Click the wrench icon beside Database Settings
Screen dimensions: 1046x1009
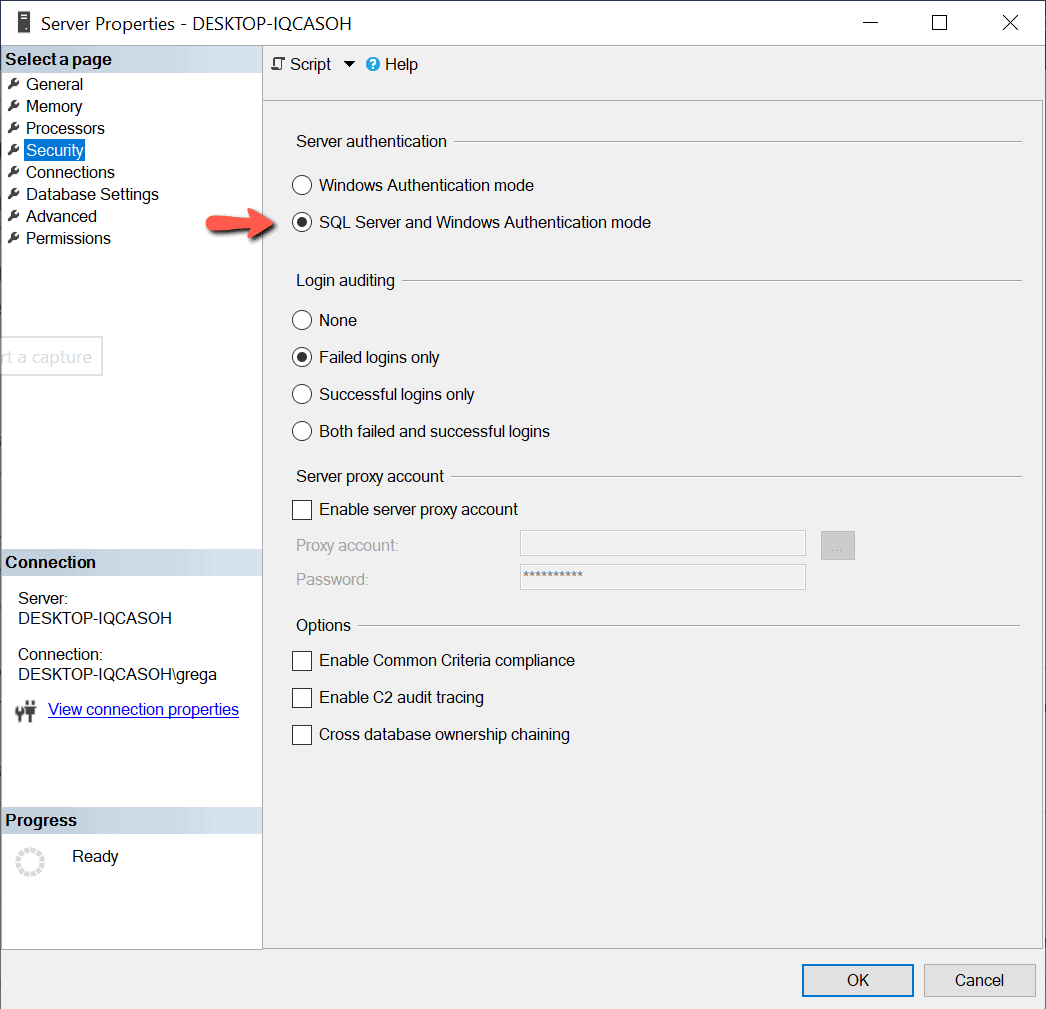[13, 194]
